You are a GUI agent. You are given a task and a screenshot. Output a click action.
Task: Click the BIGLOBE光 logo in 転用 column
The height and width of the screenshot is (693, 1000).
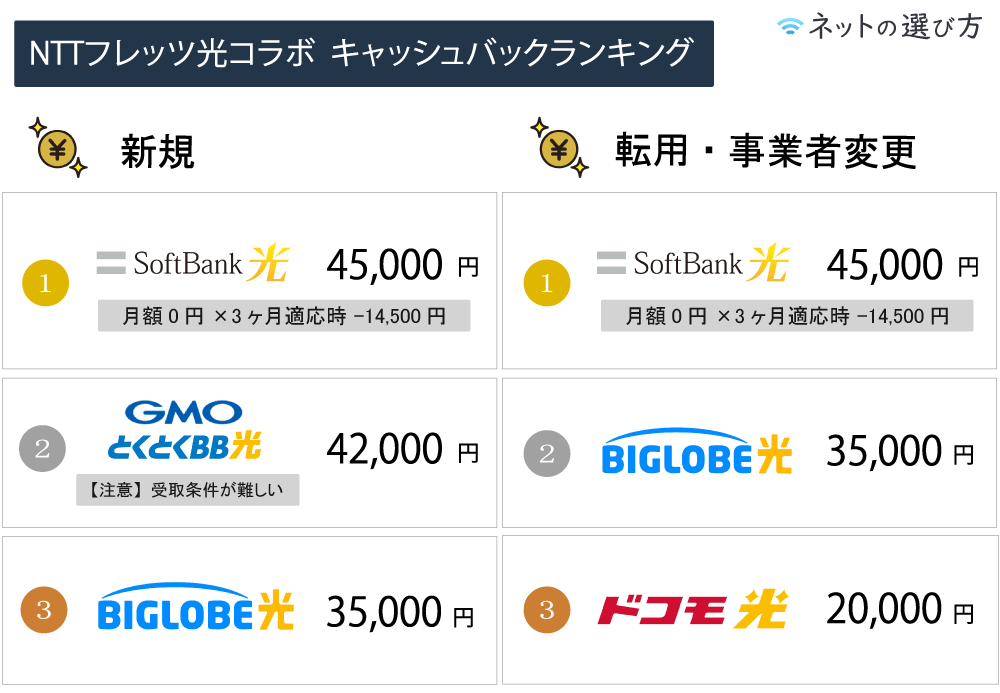tap(696, 451)
